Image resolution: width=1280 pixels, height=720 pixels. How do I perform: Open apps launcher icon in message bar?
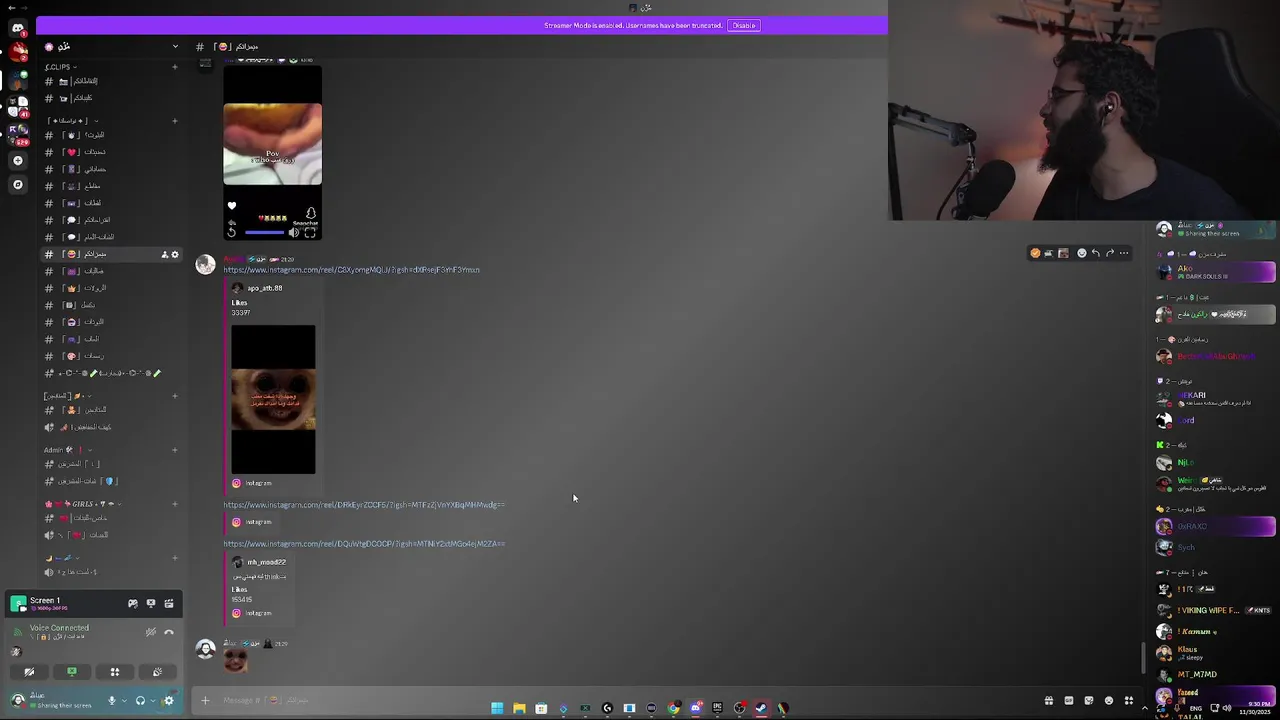(x=1129, y=700)
